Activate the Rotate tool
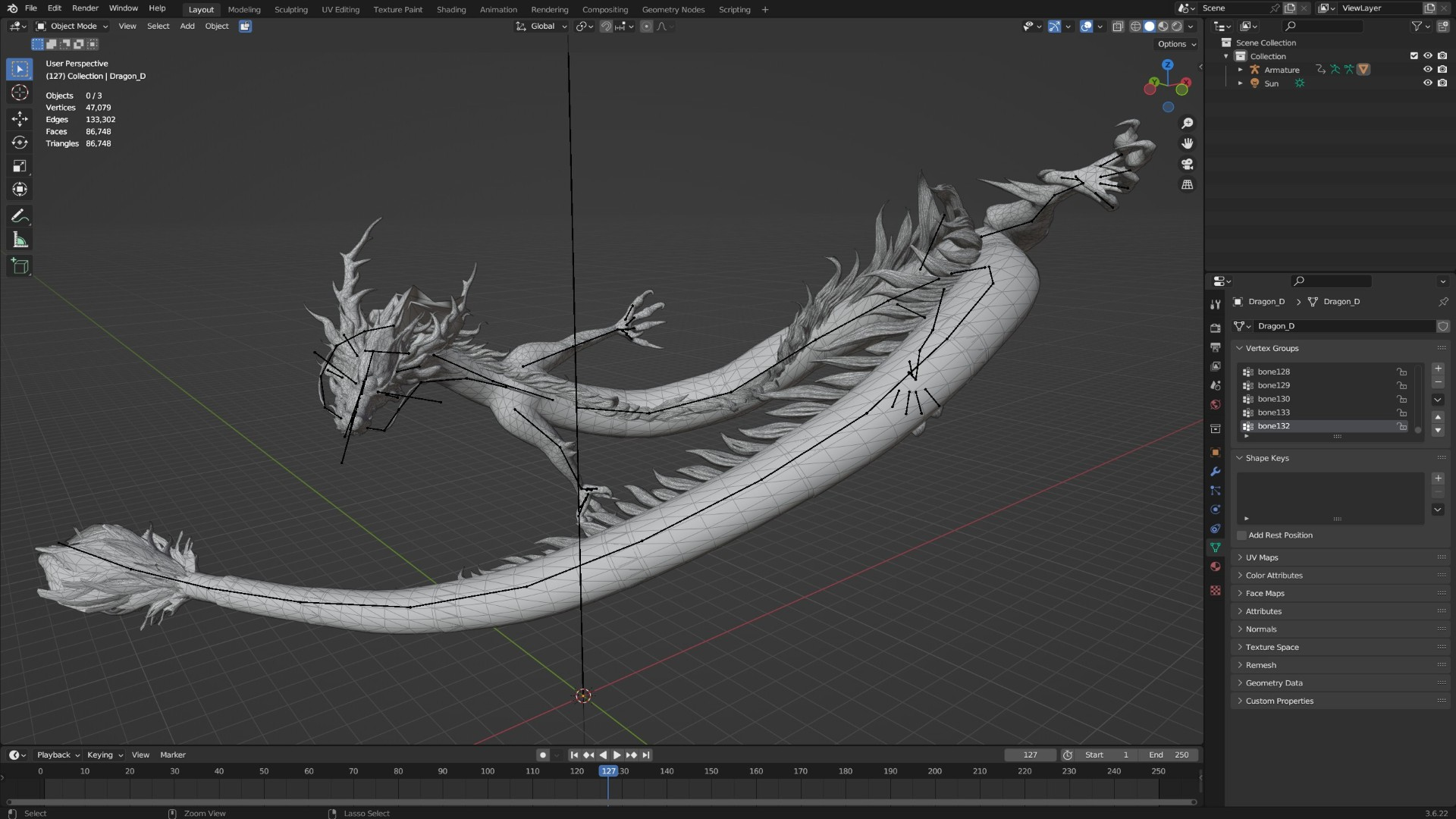The height and width of the screenshot is (819, 1456). [x=20, y=143]
